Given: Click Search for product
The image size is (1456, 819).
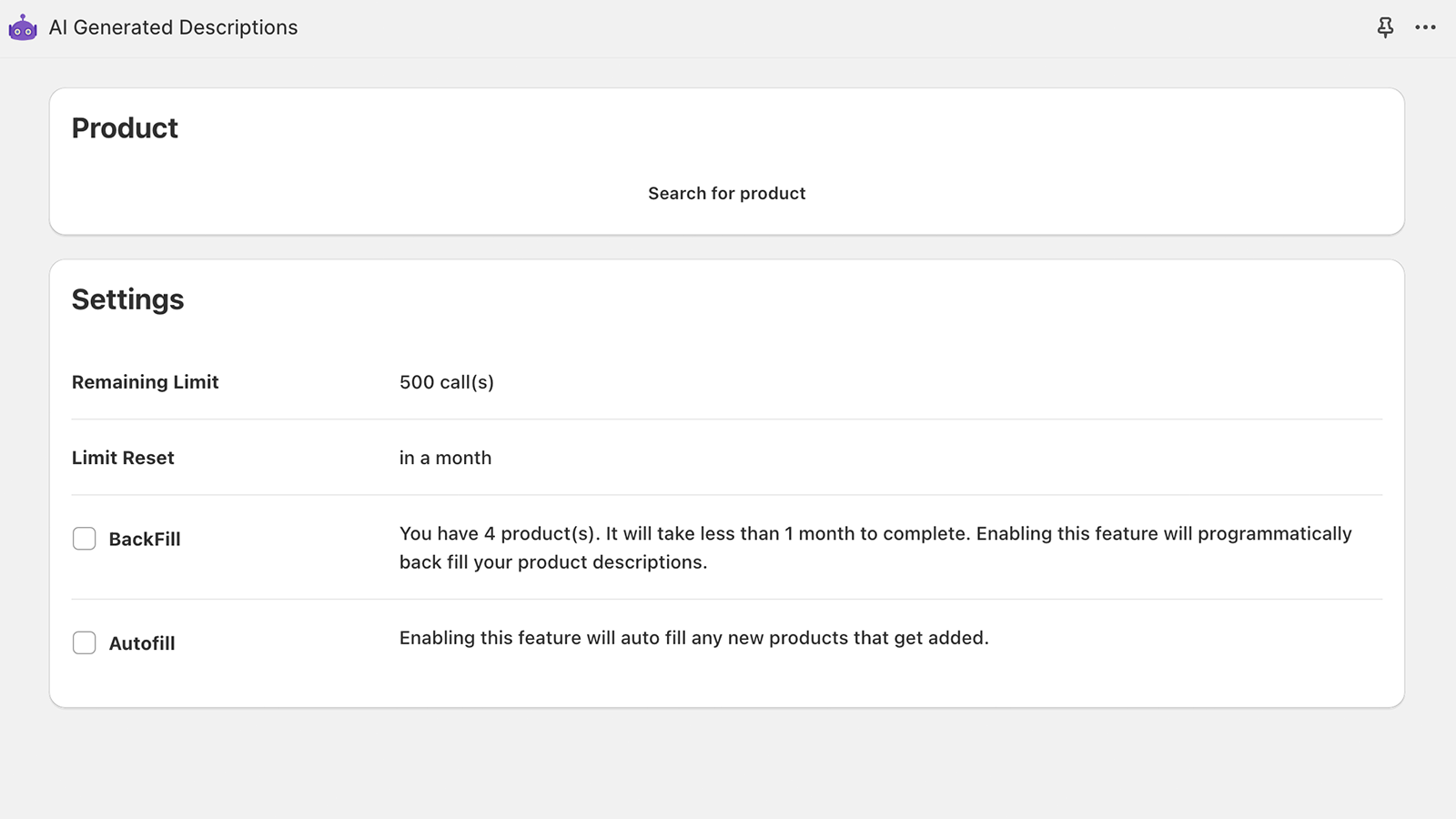Looking at the screenshot, I should 727,193.
